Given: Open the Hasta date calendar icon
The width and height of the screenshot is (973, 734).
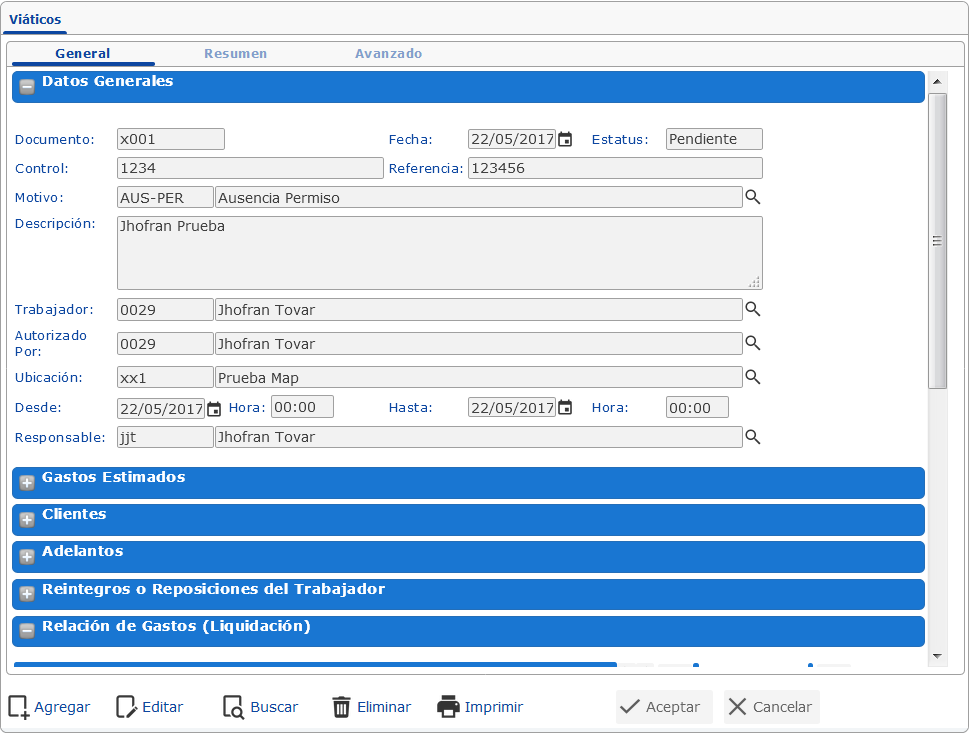Looking at the screenshot, I should 565,408.
